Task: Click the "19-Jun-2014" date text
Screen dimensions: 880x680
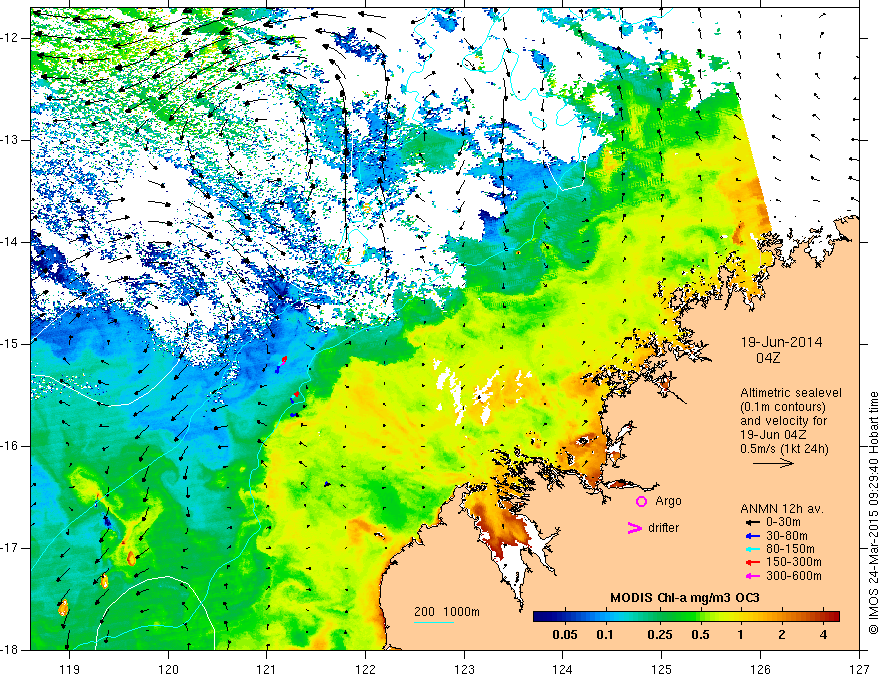Action: click(781, 342)
